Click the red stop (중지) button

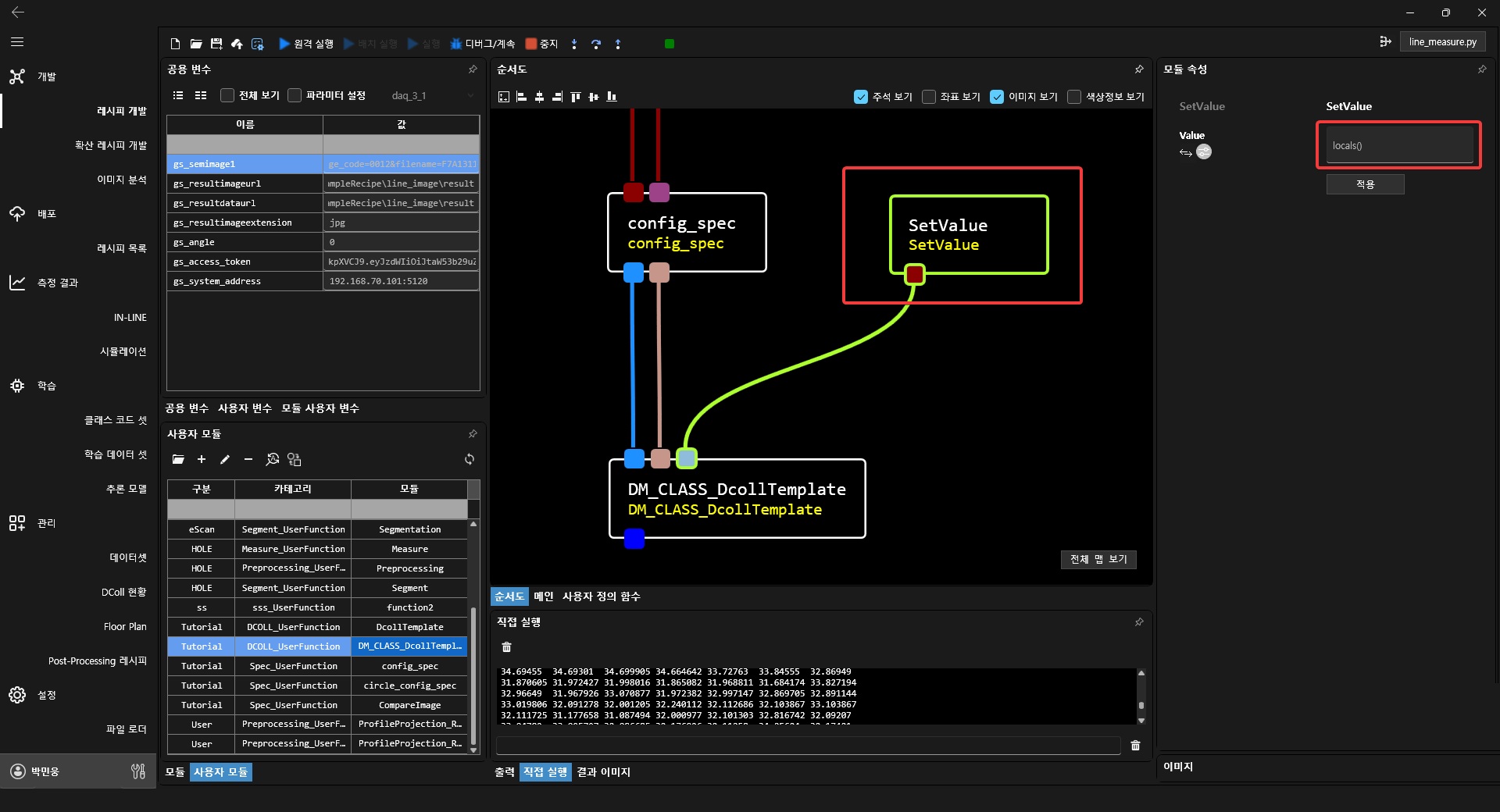pyautogui.click(x=531, y=44)
